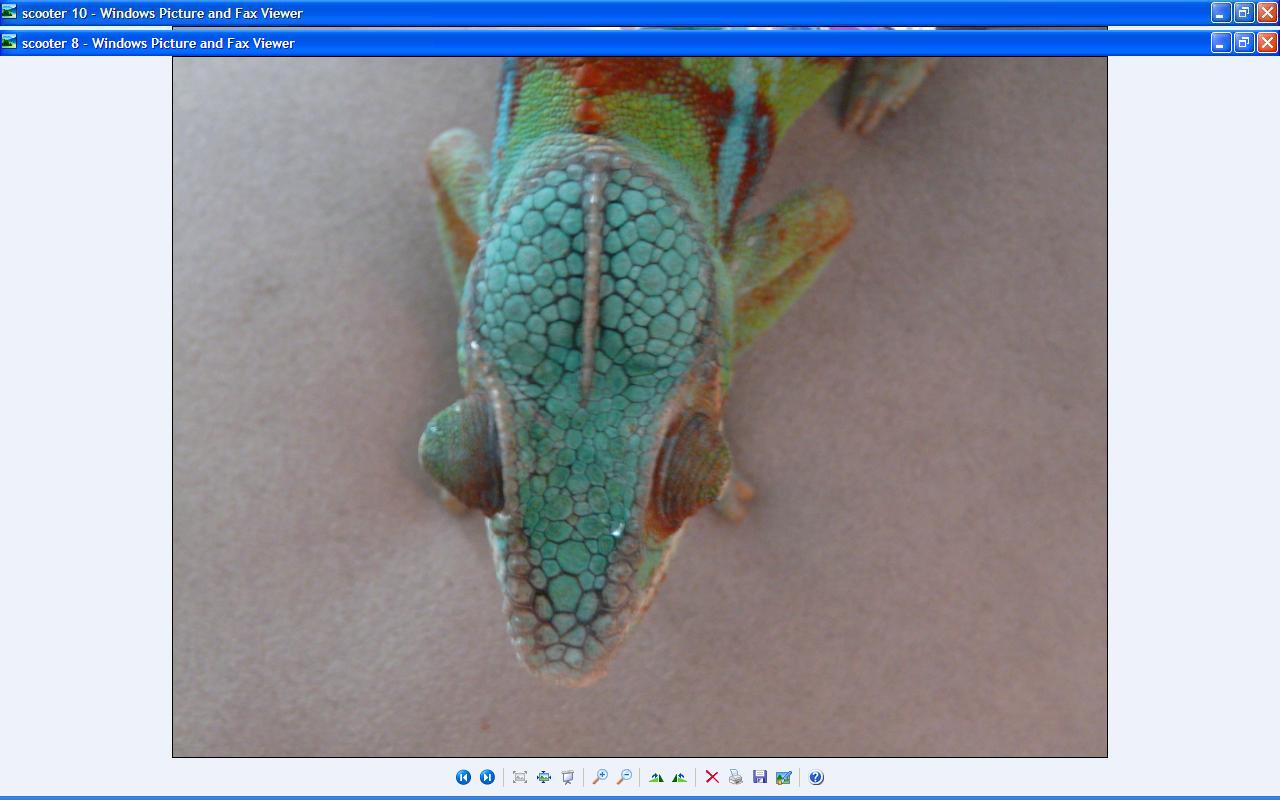The image size is (1280, 800).
Task: Show the photo at Actual Size
Action: coord(544,777)
